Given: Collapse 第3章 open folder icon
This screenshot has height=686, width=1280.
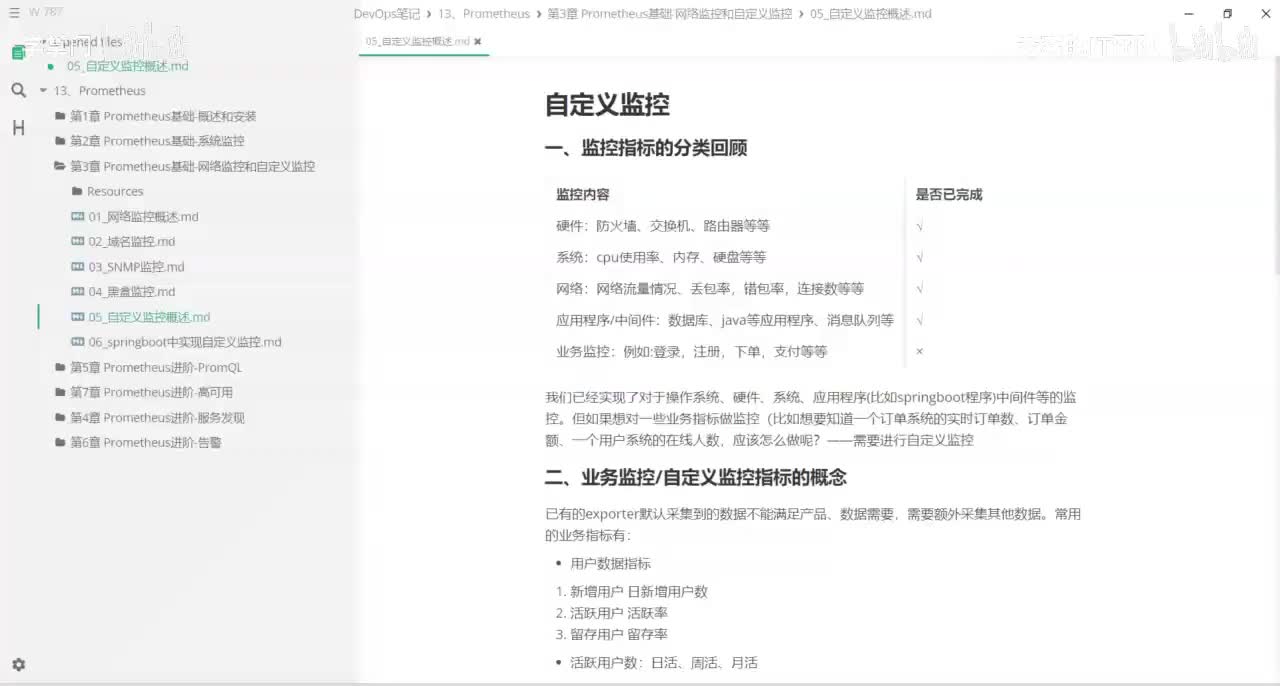Looking at the screenshot, I should 60,166.
